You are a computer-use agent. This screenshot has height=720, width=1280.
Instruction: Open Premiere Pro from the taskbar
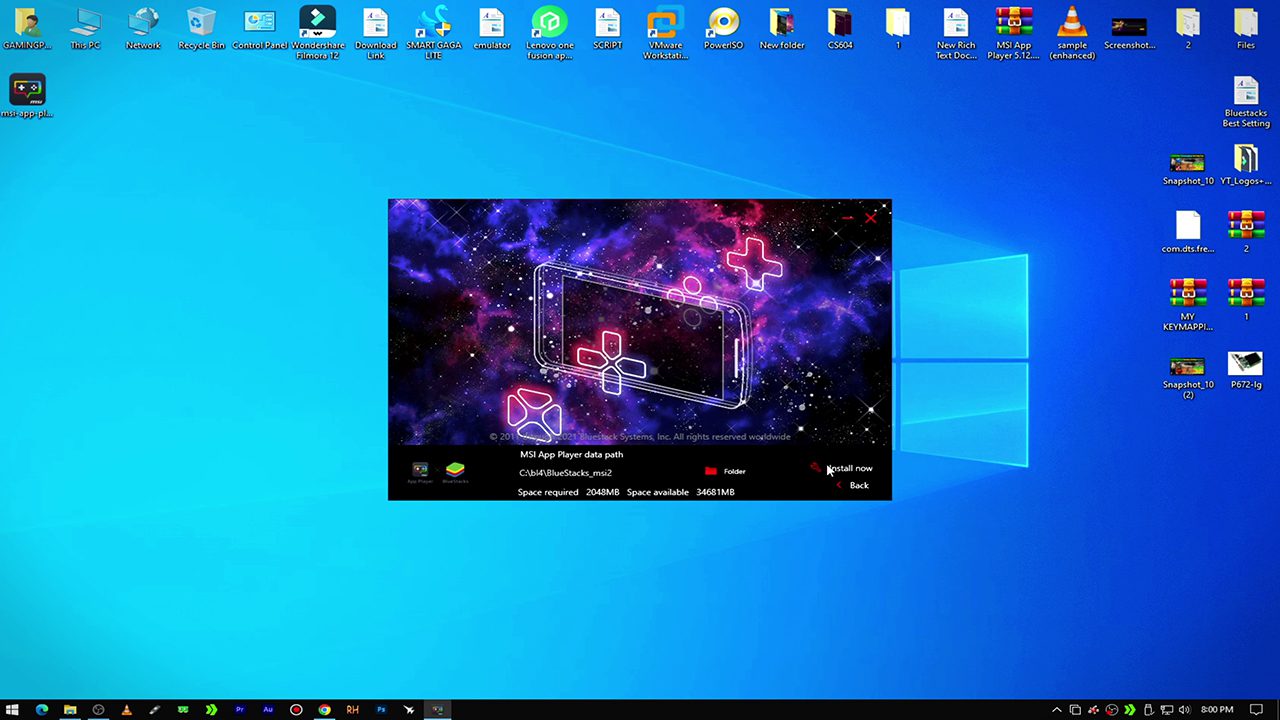(x=239, y=710)
